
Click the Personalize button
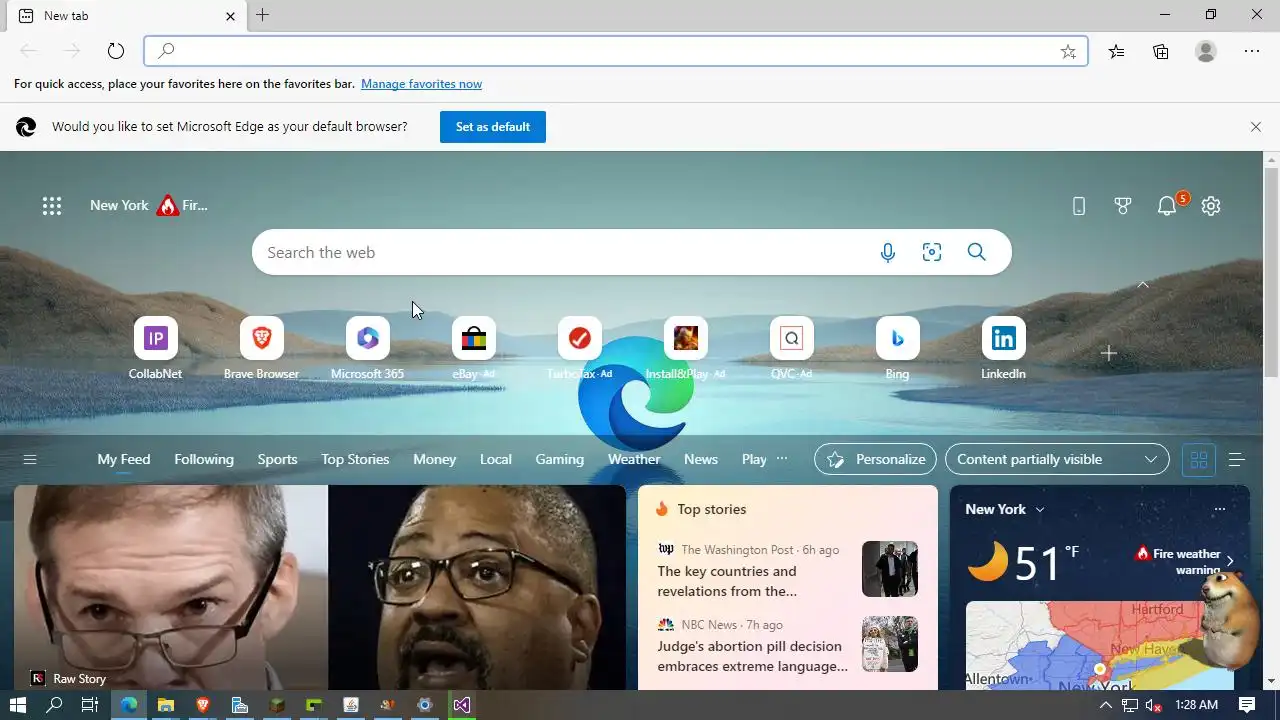point(875,459)
